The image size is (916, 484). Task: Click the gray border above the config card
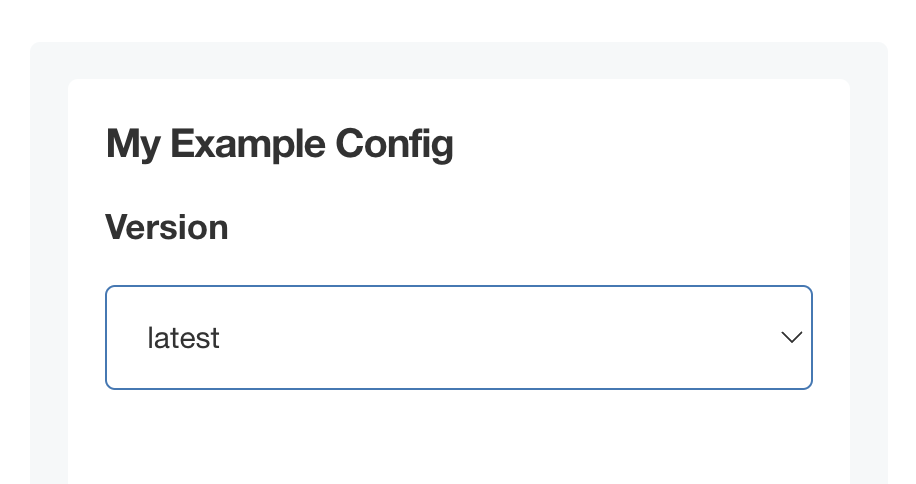click(458, 60)
